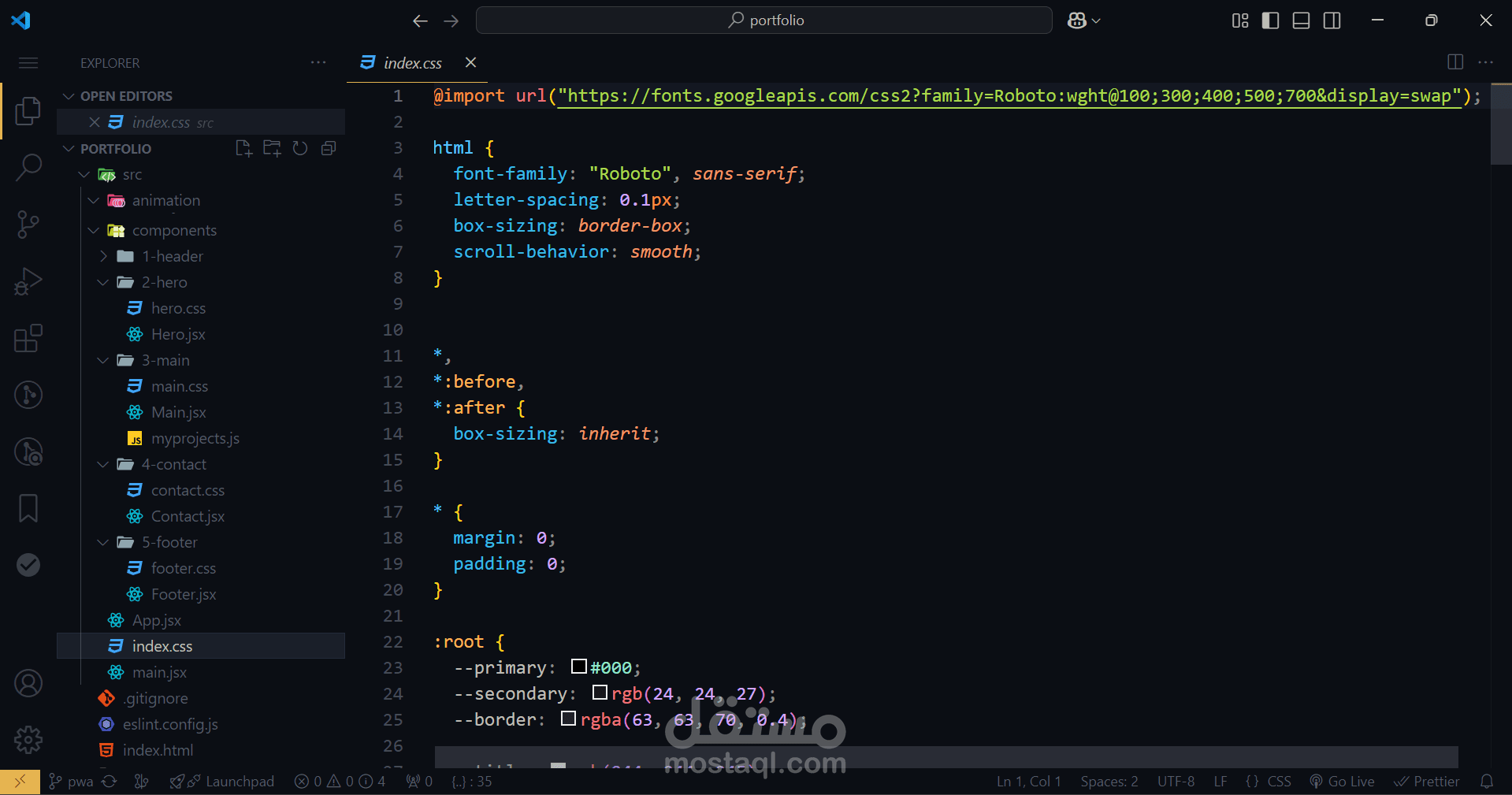Collapse the 3-main folder
Screen dimensions: 1512x795
(103, 360)
